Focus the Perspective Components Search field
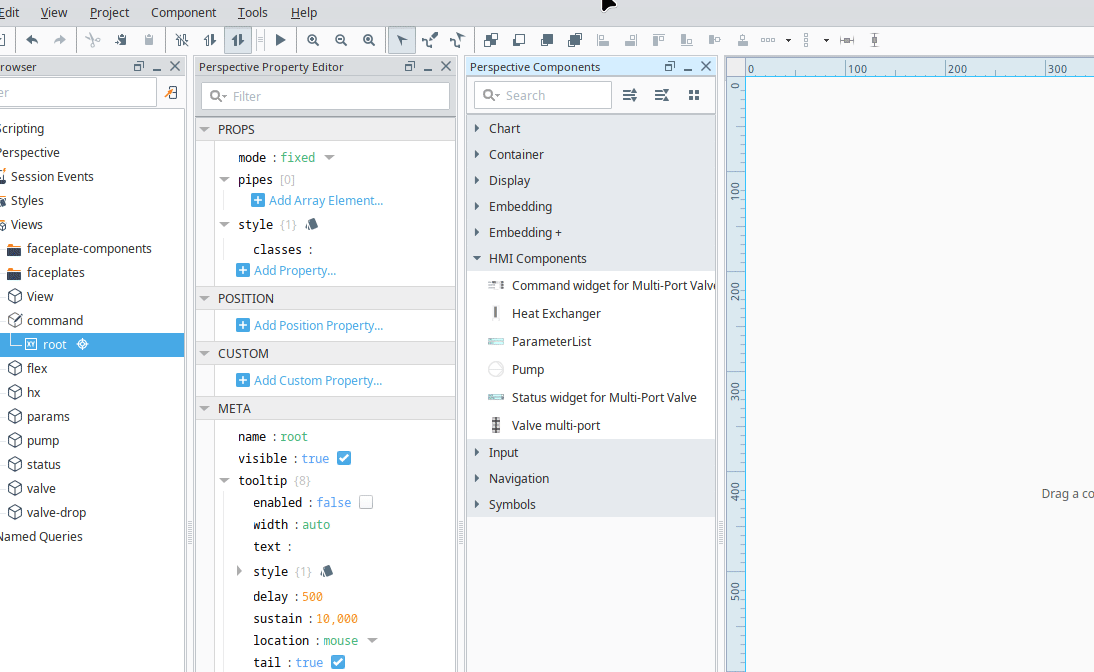The image size is (1094, 672). tap(543, 95)
